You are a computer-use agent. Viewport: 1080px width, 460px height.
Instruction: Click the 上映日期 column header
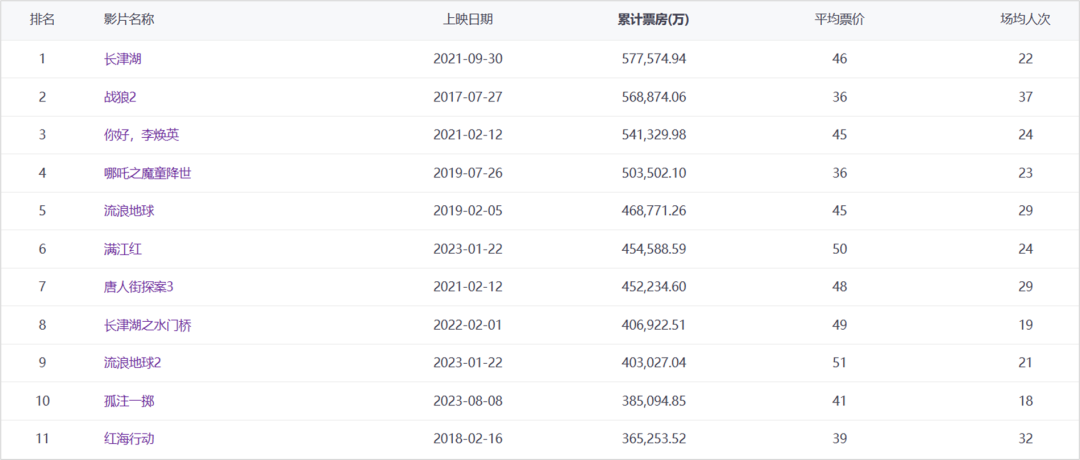[467, 20]
